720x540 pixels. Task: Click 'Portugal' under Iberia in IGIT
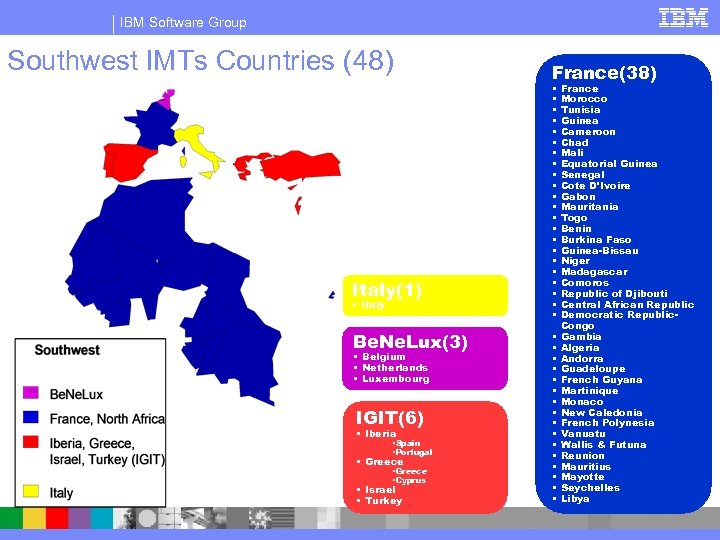413,452
